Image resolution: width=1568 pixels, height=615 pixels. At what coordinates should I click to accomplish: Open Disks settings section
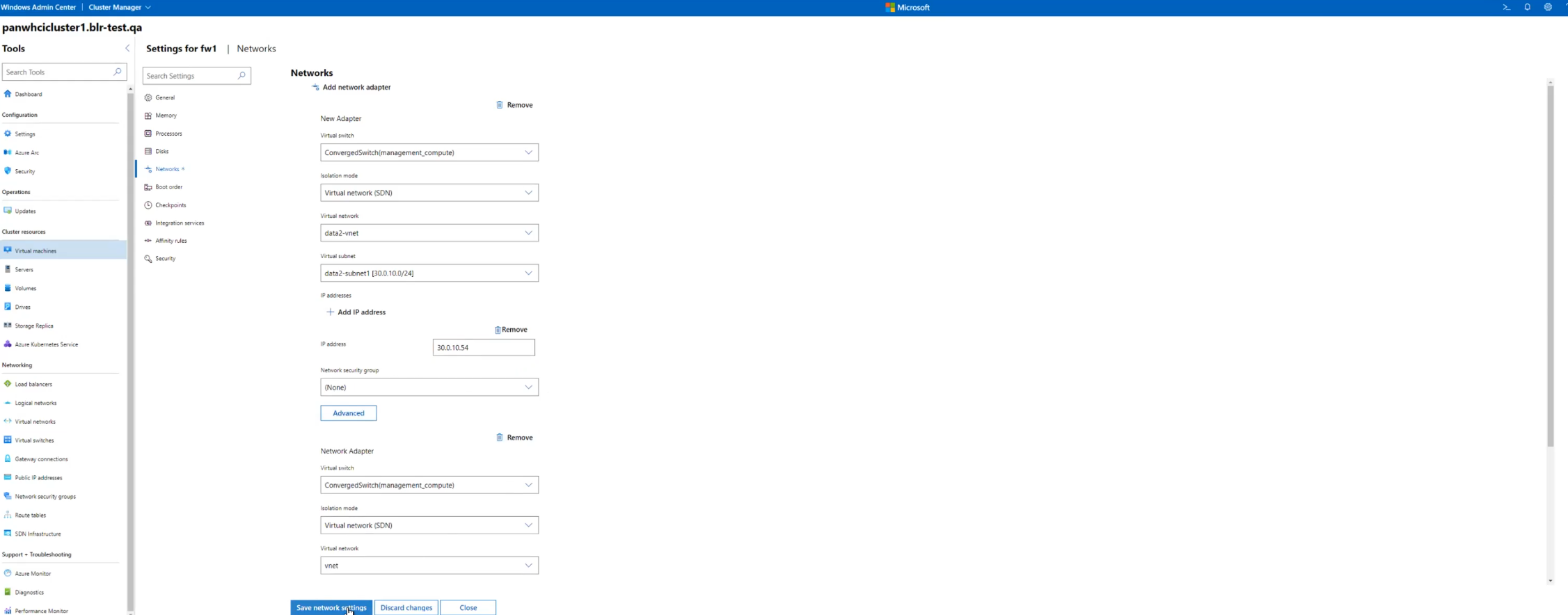click(161, 151)
